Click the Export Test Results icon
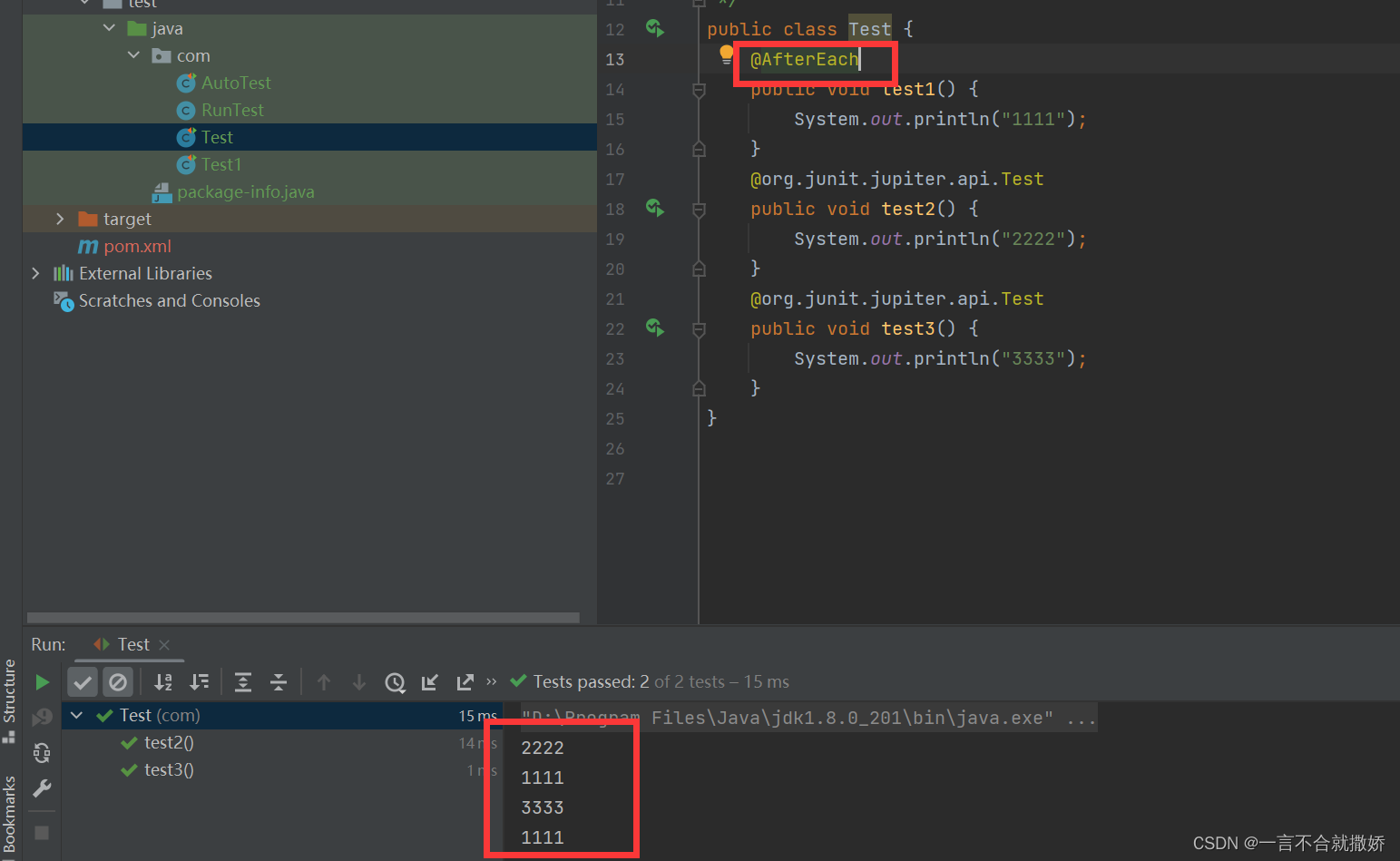The width and height of the screenshot is (1400, 861). 465,681
